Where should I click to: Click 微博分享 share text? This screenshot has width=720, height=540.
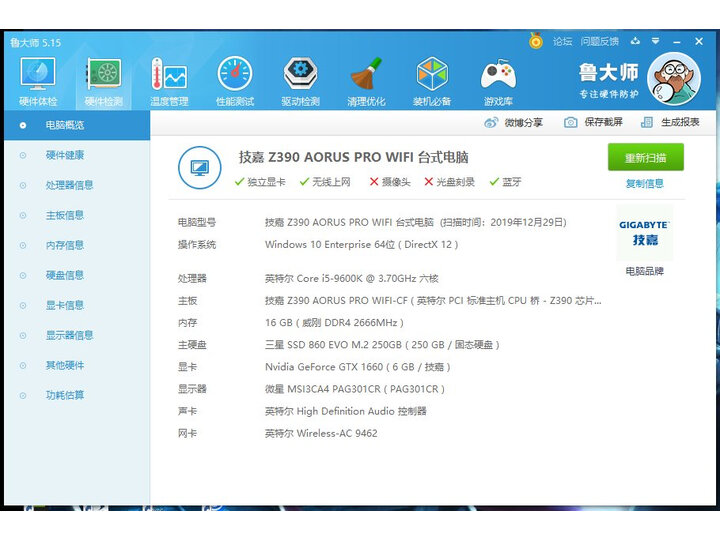tap(524, 122)
